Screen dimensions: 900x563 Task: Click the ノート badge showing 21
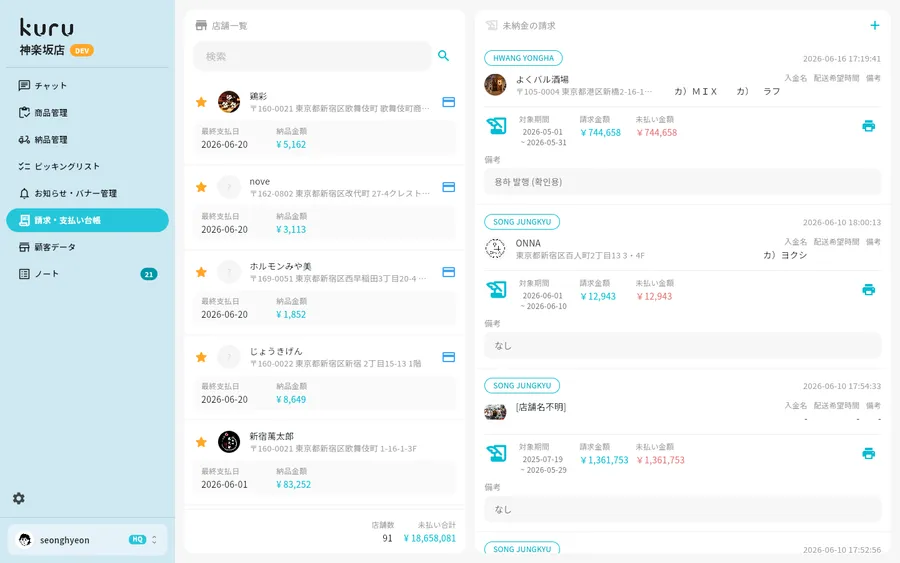[x=149, y=274]
